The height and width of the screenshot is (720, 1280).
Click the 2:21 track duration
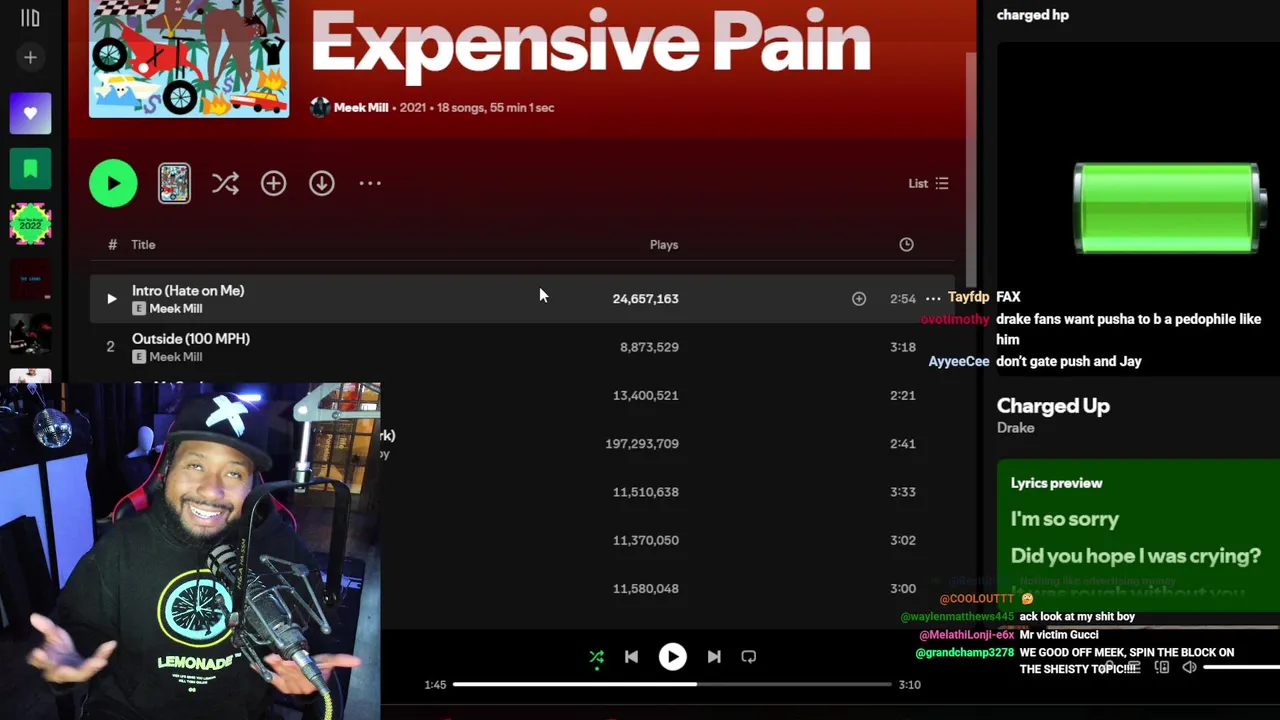click(903, 395)
